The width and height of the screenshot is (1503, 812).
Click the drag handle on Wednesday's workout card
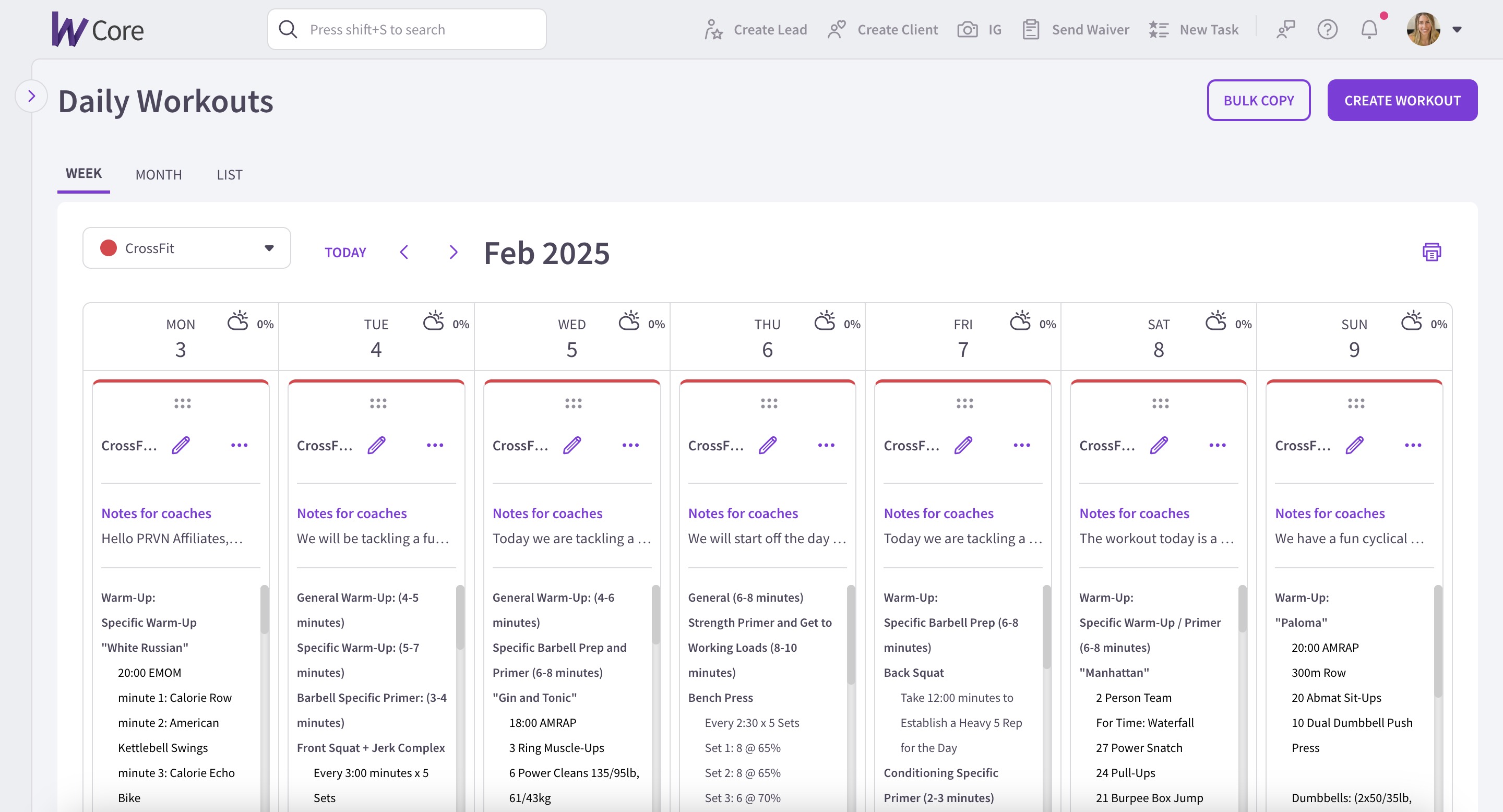click(x=572, y=402)
